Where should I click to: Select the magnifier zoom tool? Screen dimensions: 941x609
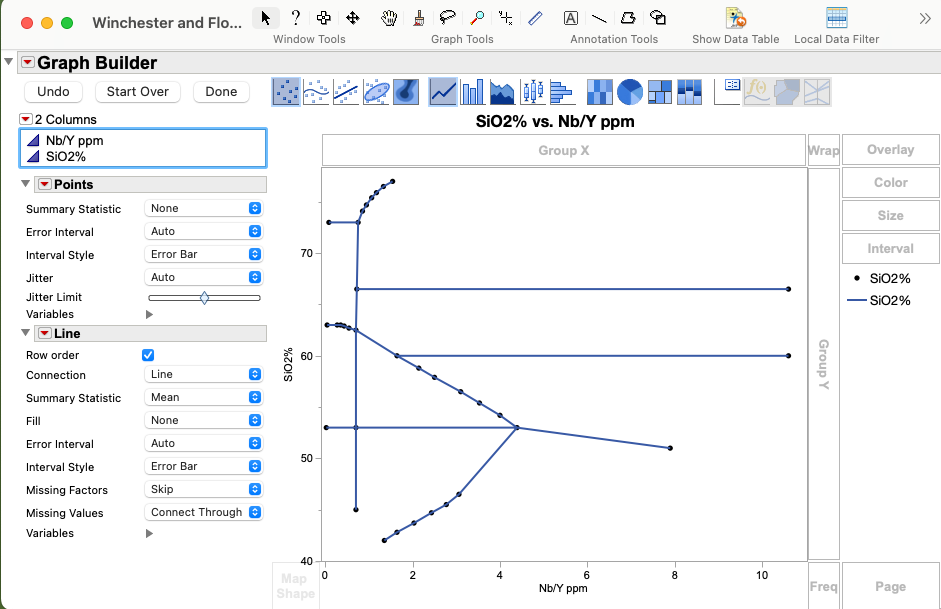tap(477, 18)
